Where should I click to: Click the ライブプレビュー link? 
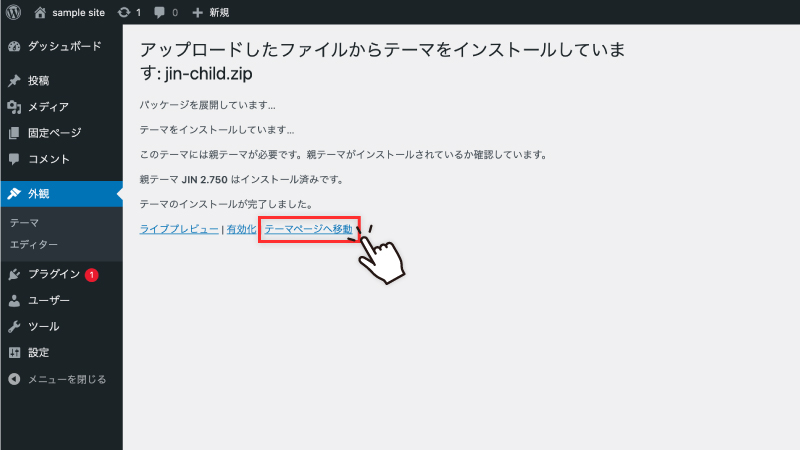pyautogui.click(x=179, y=229)
